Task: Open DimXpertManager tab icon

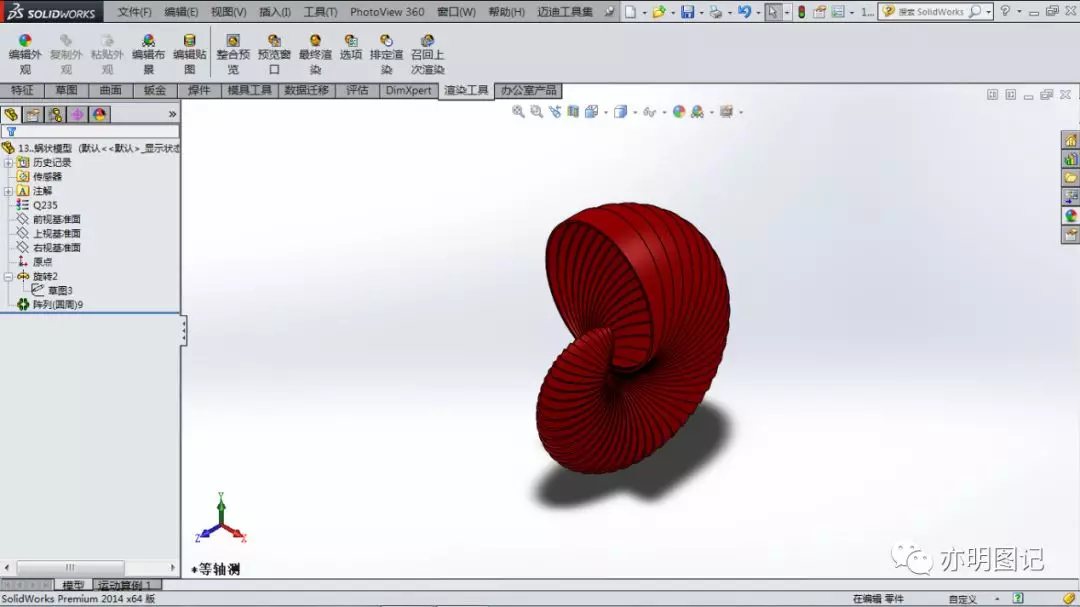Action: click(77, 114)
